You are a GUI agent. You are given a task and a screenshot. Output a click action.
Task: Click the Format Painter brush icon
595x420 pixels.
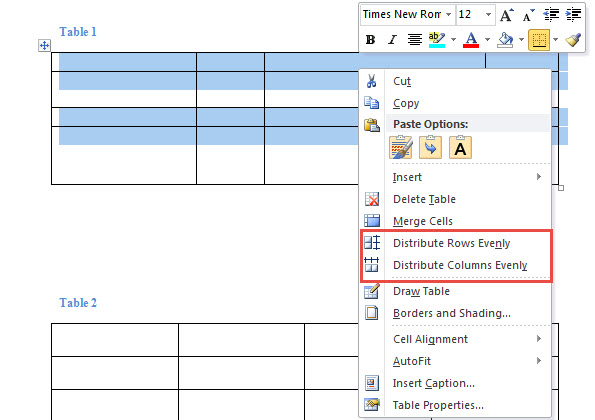pos(573,39)
